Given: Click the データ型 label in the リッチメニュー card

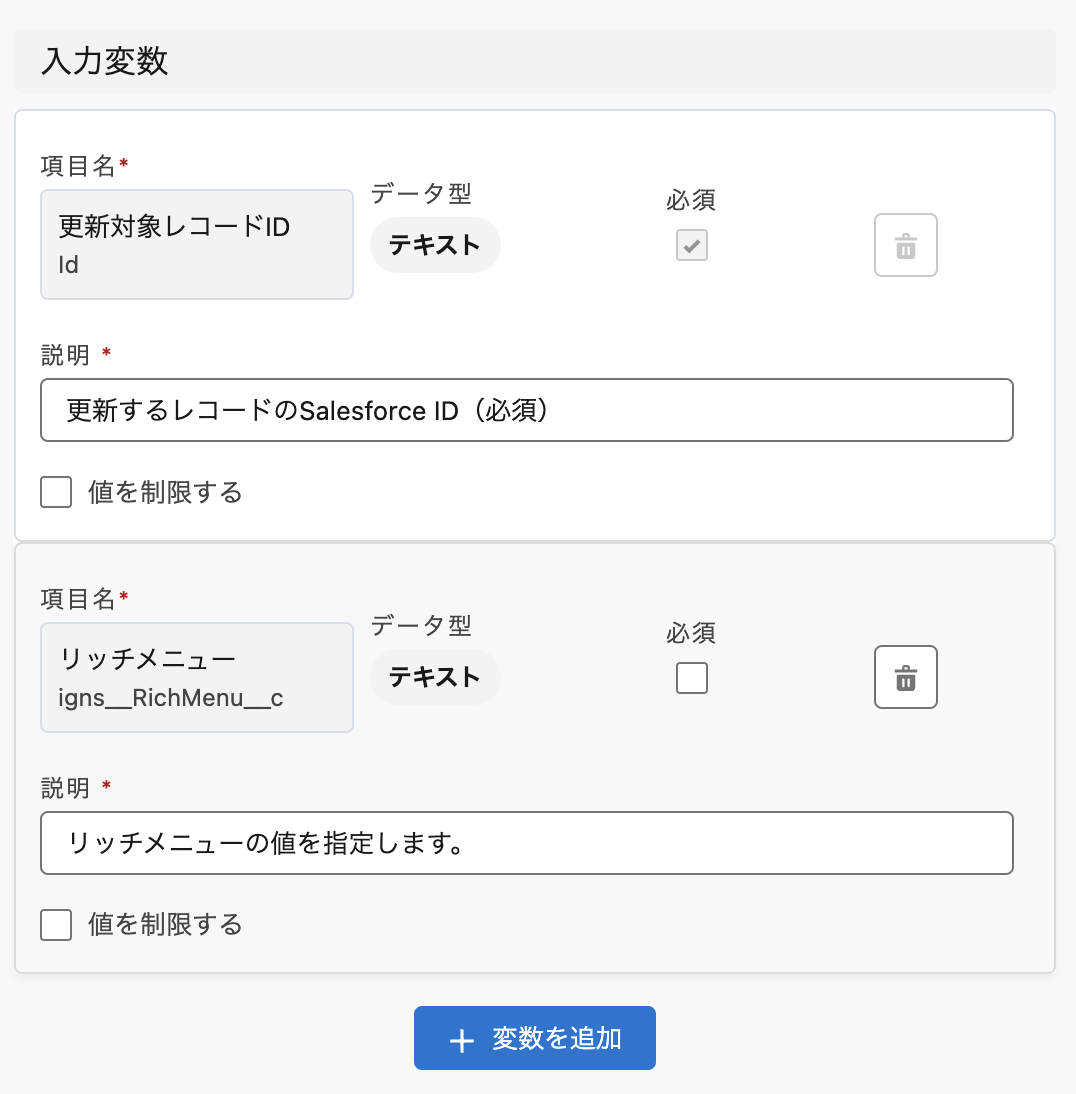Looking at the screenshot, I should (x=420, y=626).
